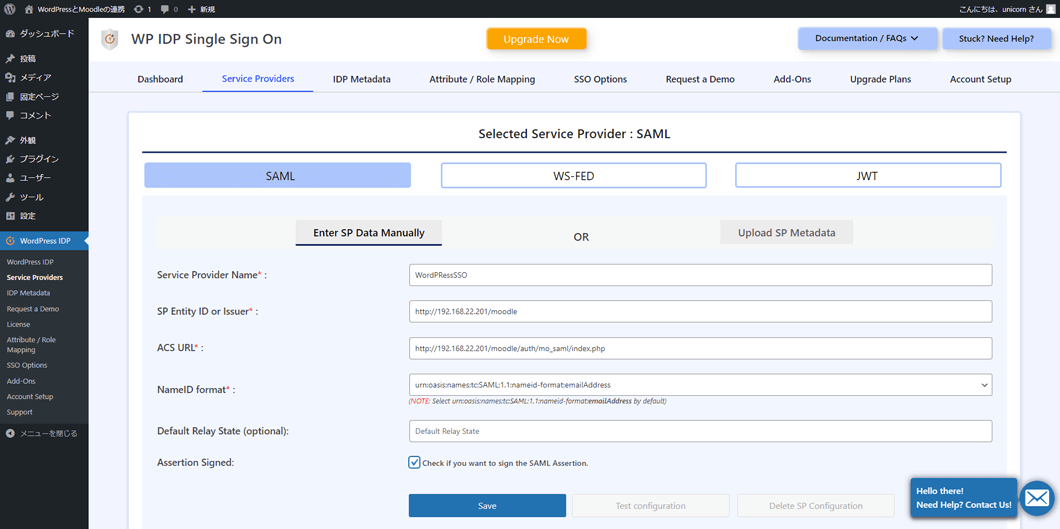The image size is (1060, 529).
Task: Choose Enter SP Data Manually
Action: tap(368, 232)
